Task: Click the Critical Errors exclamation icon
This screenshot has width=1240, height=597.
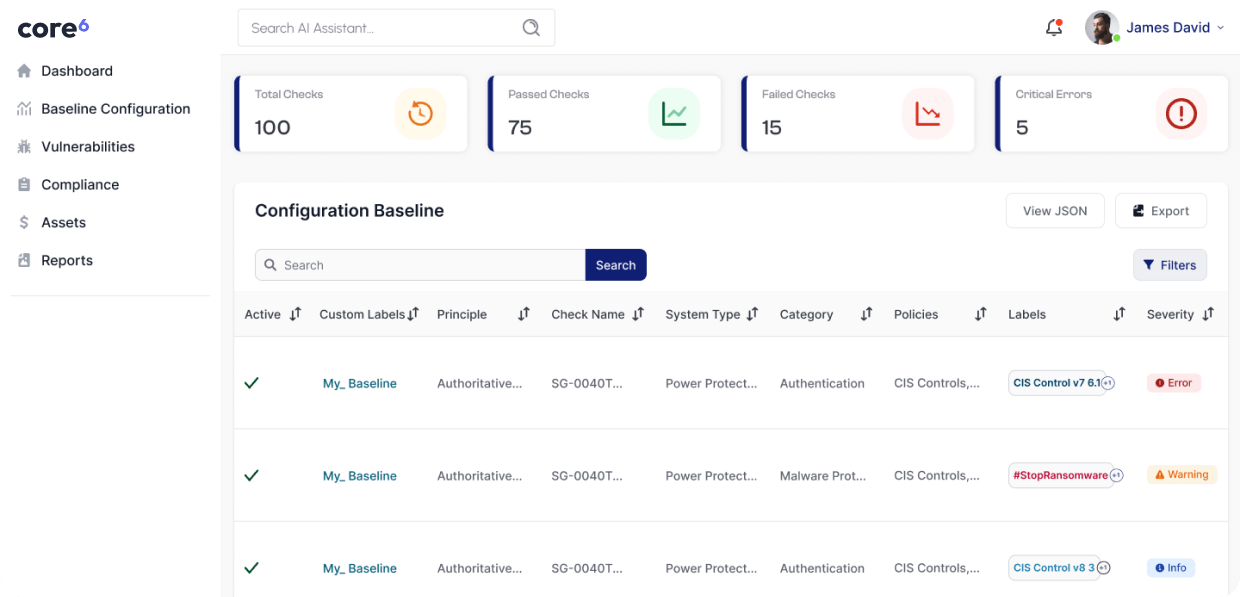Action: click(1181, 113)
